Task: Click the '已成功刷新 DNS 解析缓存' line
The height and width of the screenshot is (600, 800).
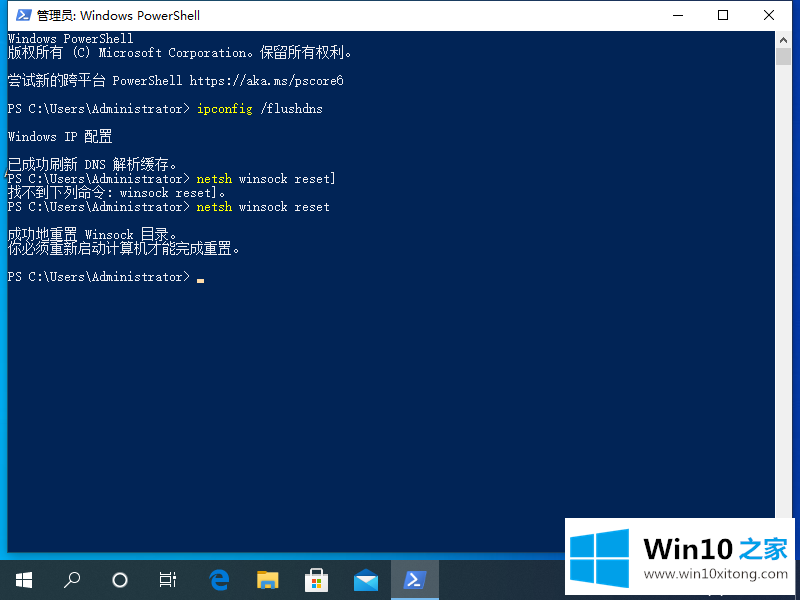Action: 92,164
